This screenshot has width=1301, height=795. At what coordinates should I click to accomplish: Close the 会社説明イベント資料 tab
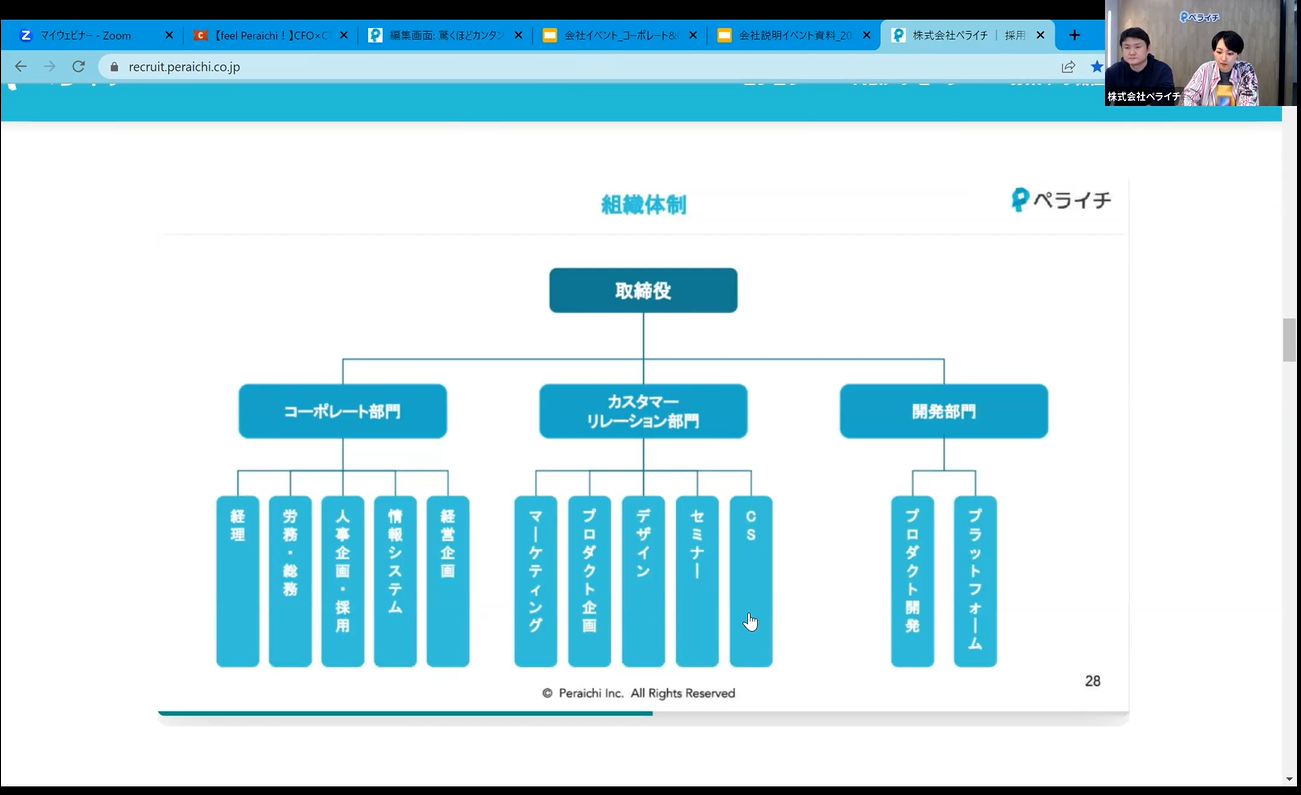(867, 35)
